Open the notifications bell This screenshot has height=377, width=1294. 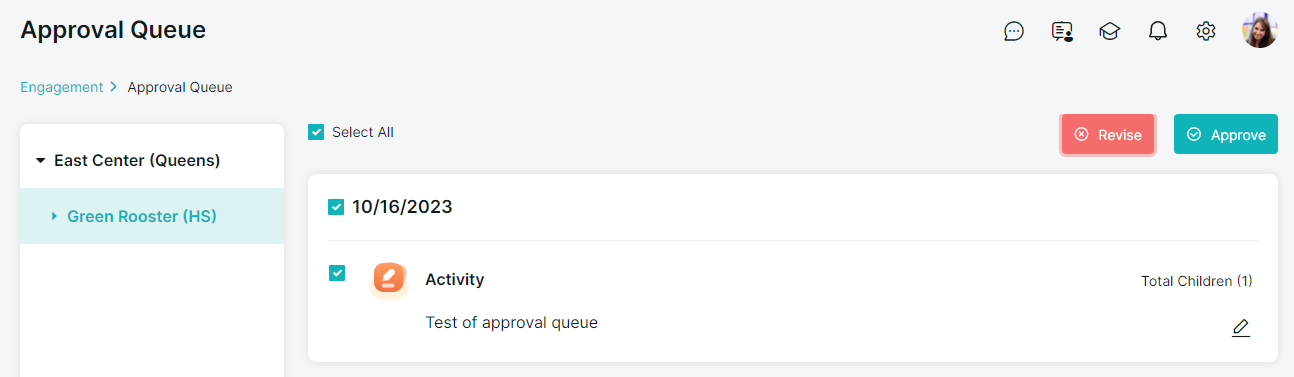tap(1158, 31)
